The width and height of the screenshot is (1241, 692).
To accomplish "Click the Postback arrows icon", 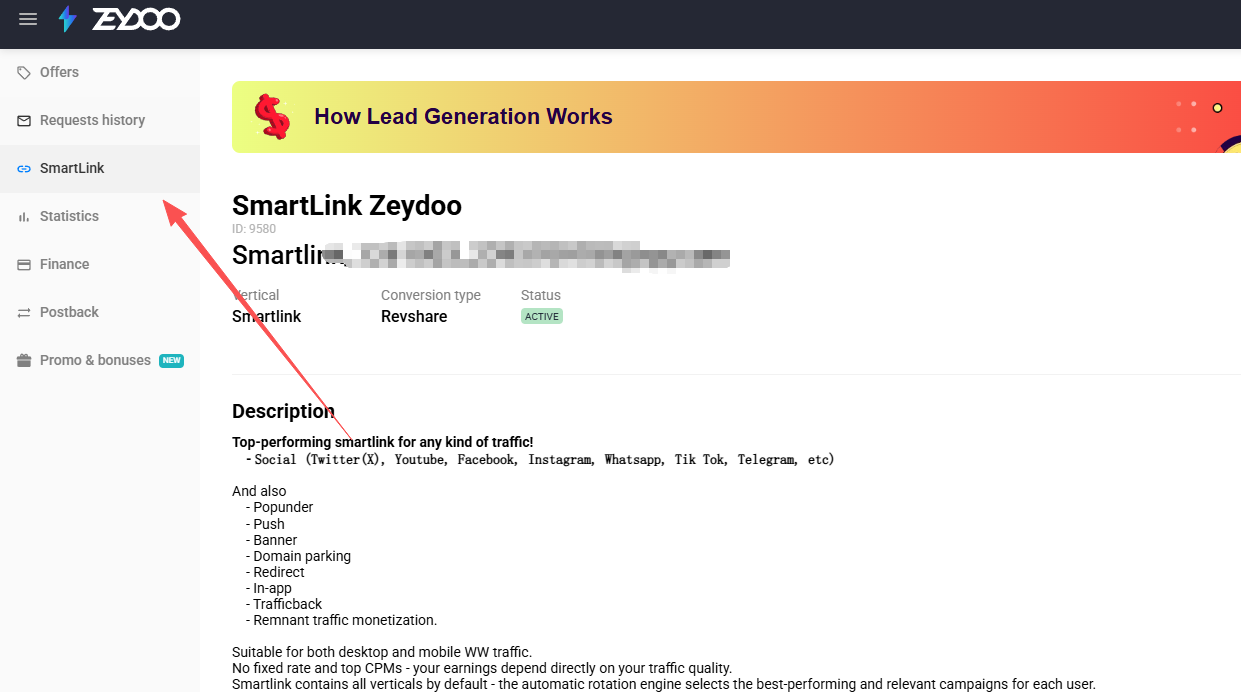I will tap(24, 312).
